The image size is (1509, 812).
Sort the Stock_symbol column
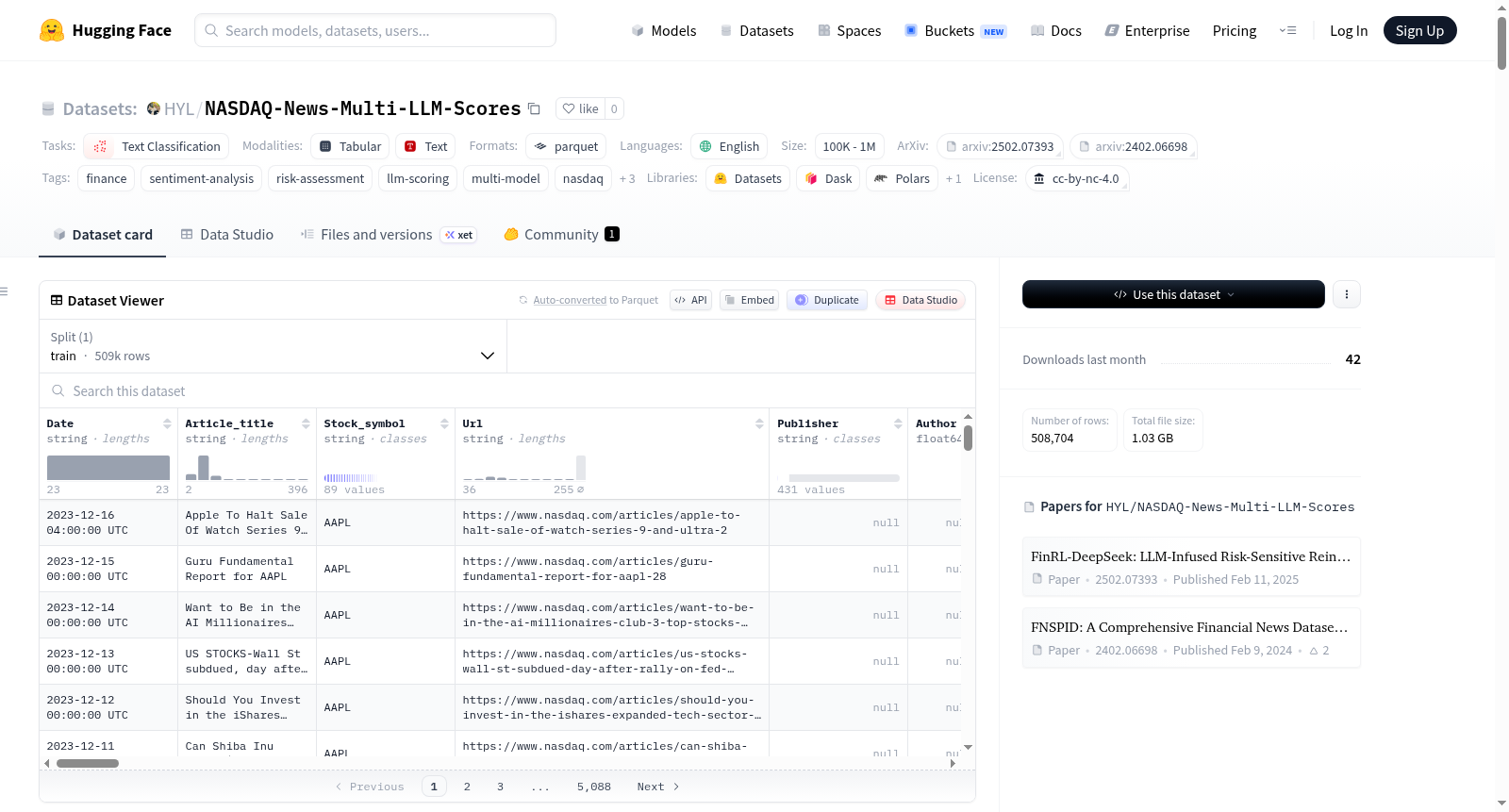tap(444, 423)
